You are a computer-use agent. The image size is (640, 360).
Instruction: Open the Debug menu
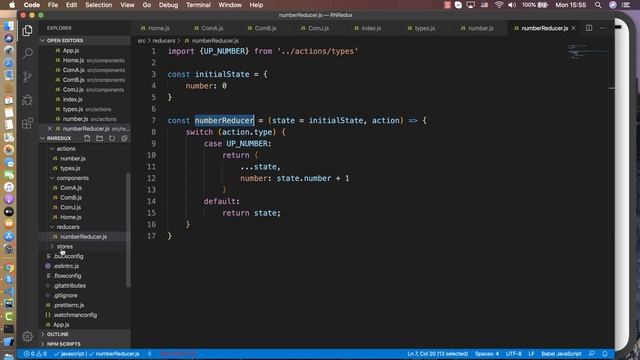168,5
